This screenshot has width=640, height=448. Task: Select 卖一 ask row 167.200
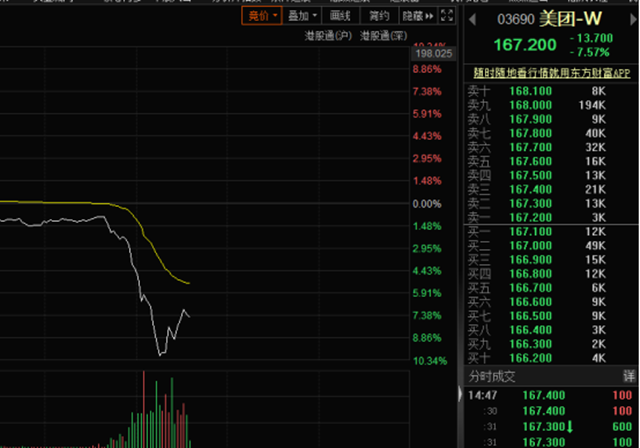point(551,217)
